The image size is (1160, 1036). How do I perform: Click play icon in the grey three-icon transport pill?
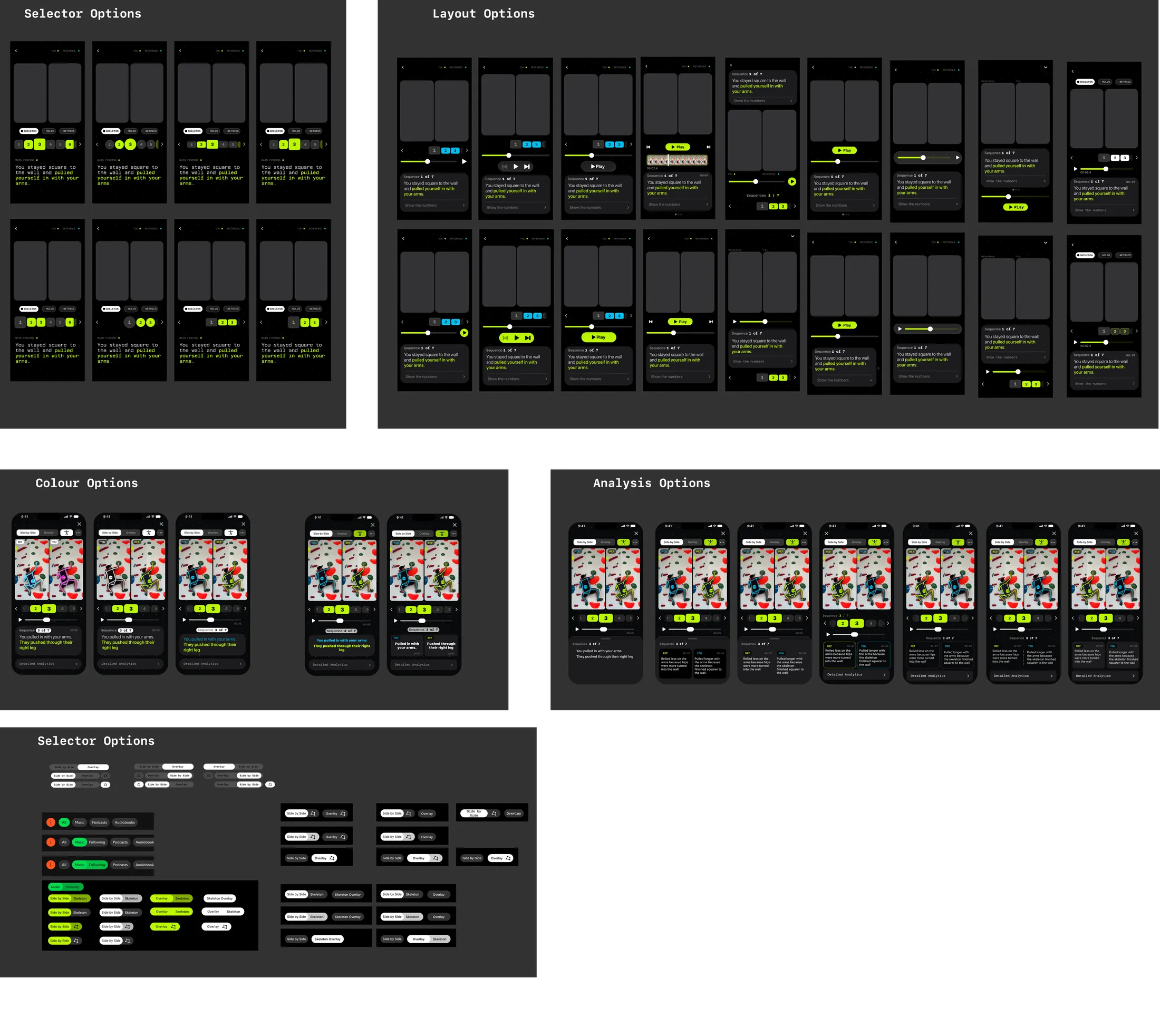click(516, 167)
